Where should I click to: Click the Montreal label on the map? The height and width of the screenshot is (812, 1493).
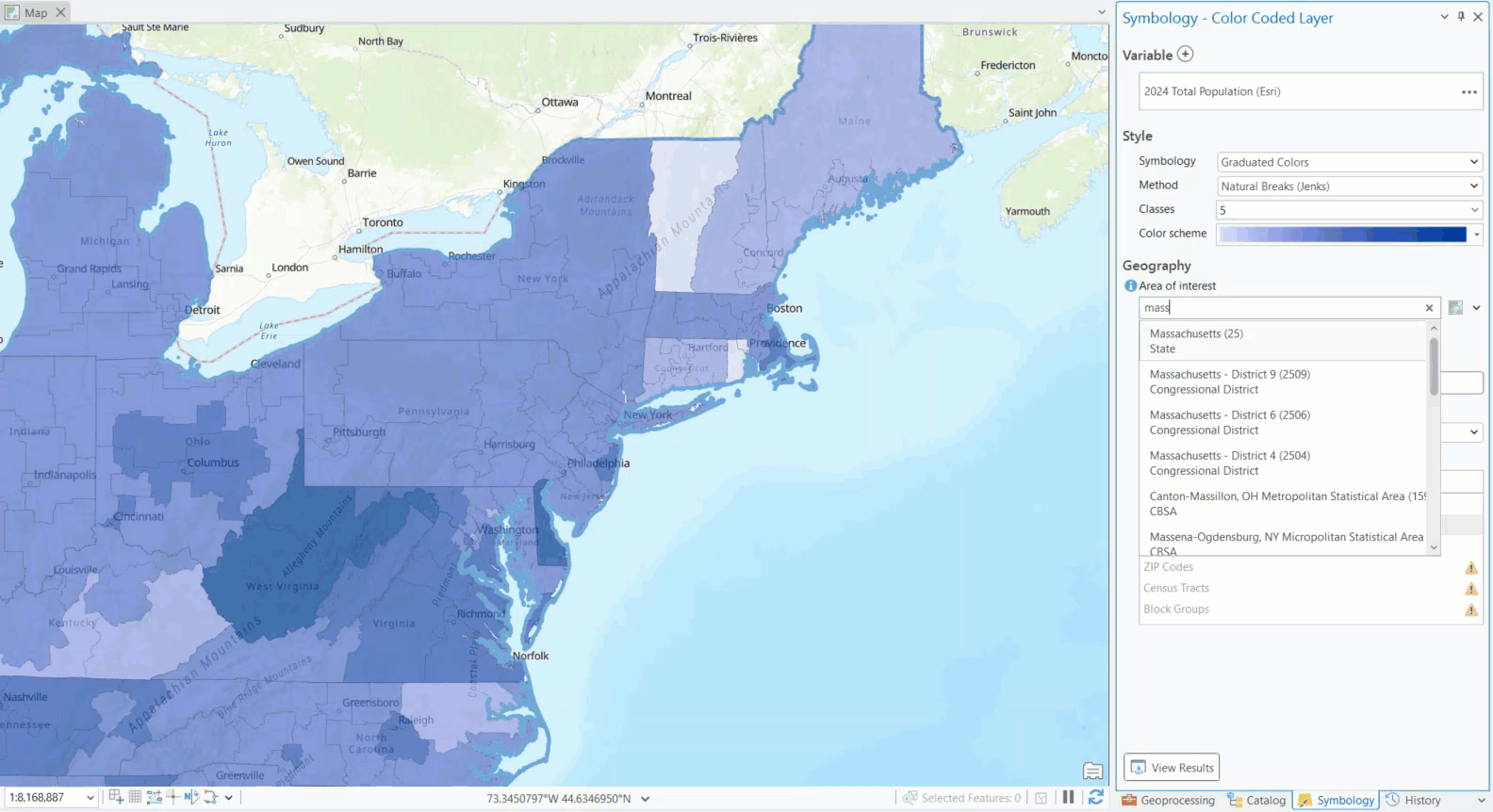point(668,96)
